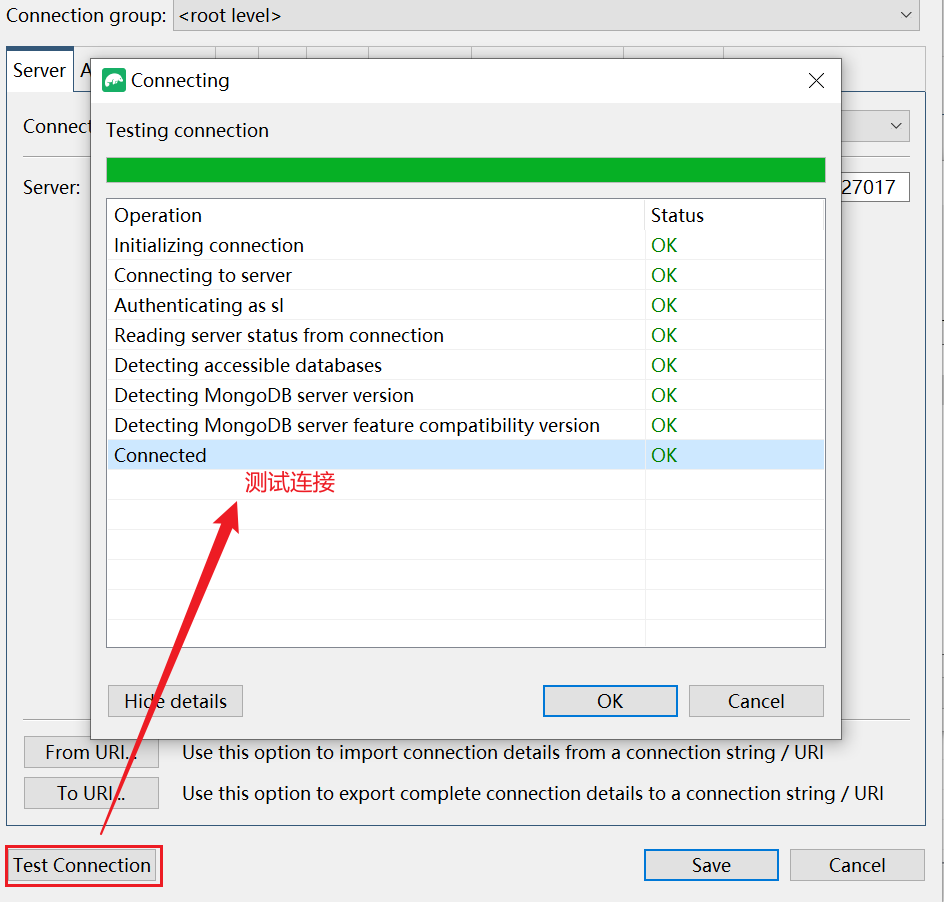Select Reading server status from connection row

click(465, 335)
